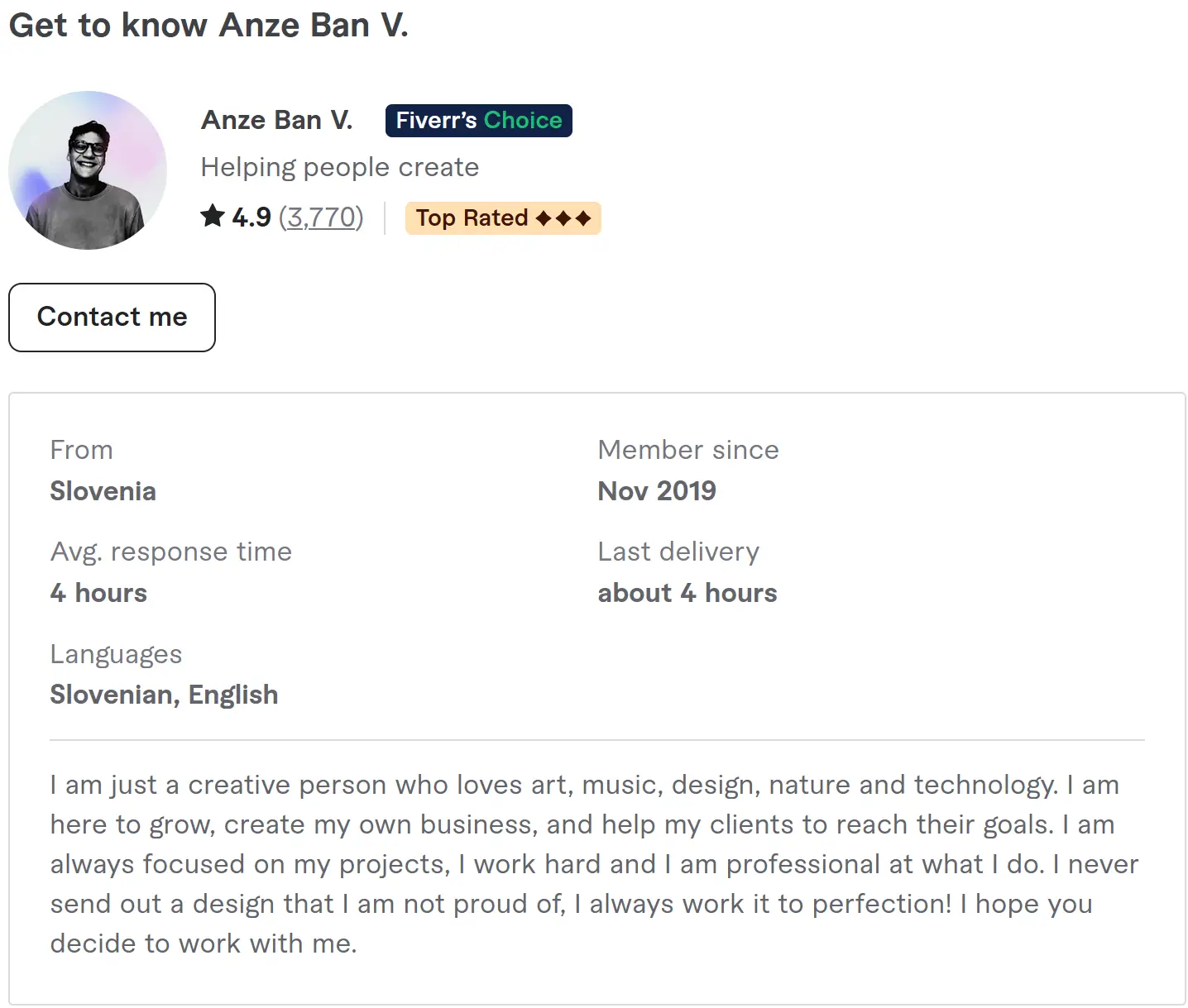Click the about 4 hours delivery value
Image resolution: width=1188 pixels, height=1008 pixels.
pyautogui.click(x=687, y=593)
